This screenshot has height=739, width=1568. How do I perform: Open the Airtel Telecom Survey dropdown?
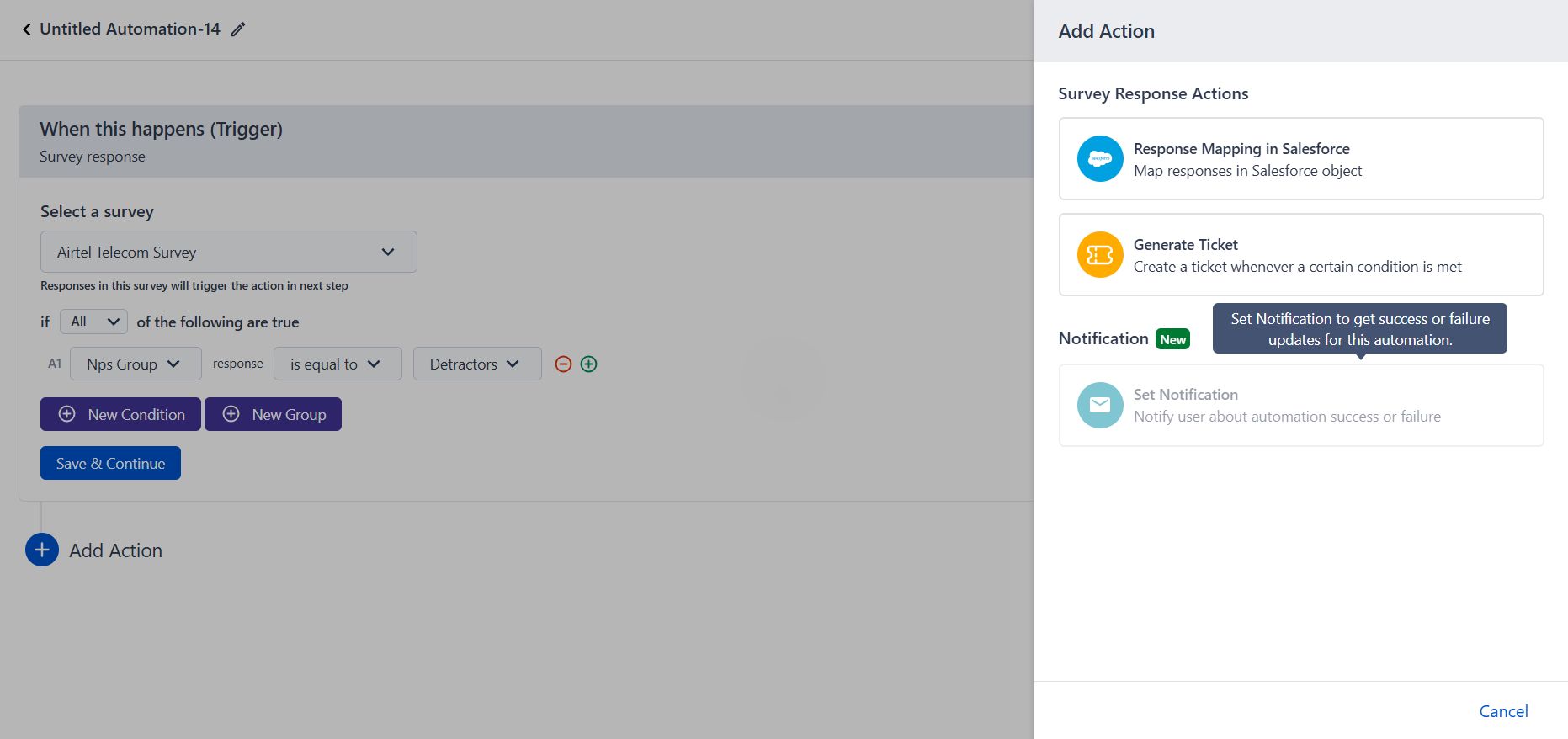pos(228,252)
